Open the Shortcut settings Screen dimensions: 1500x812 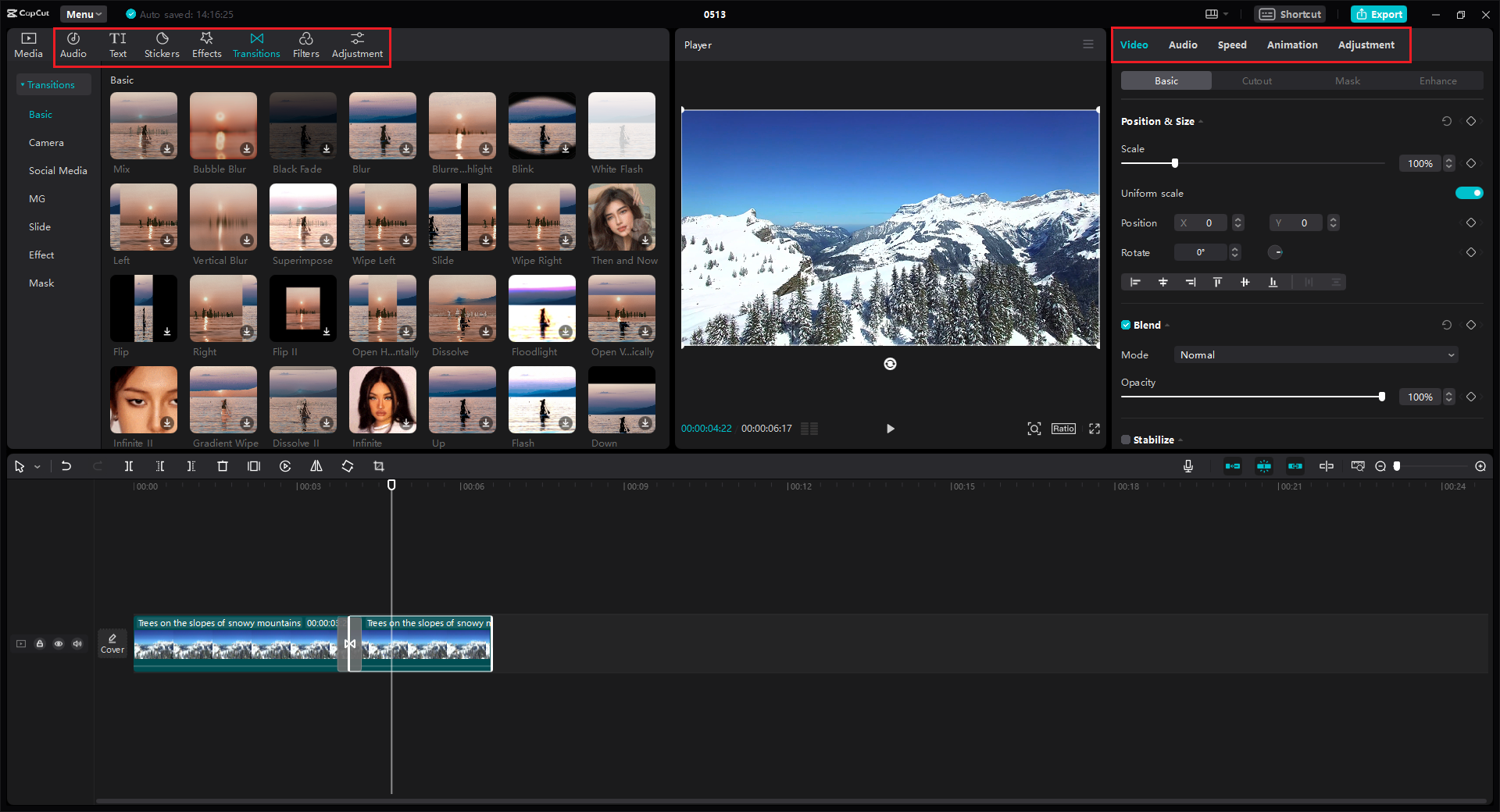point(1289,14)
